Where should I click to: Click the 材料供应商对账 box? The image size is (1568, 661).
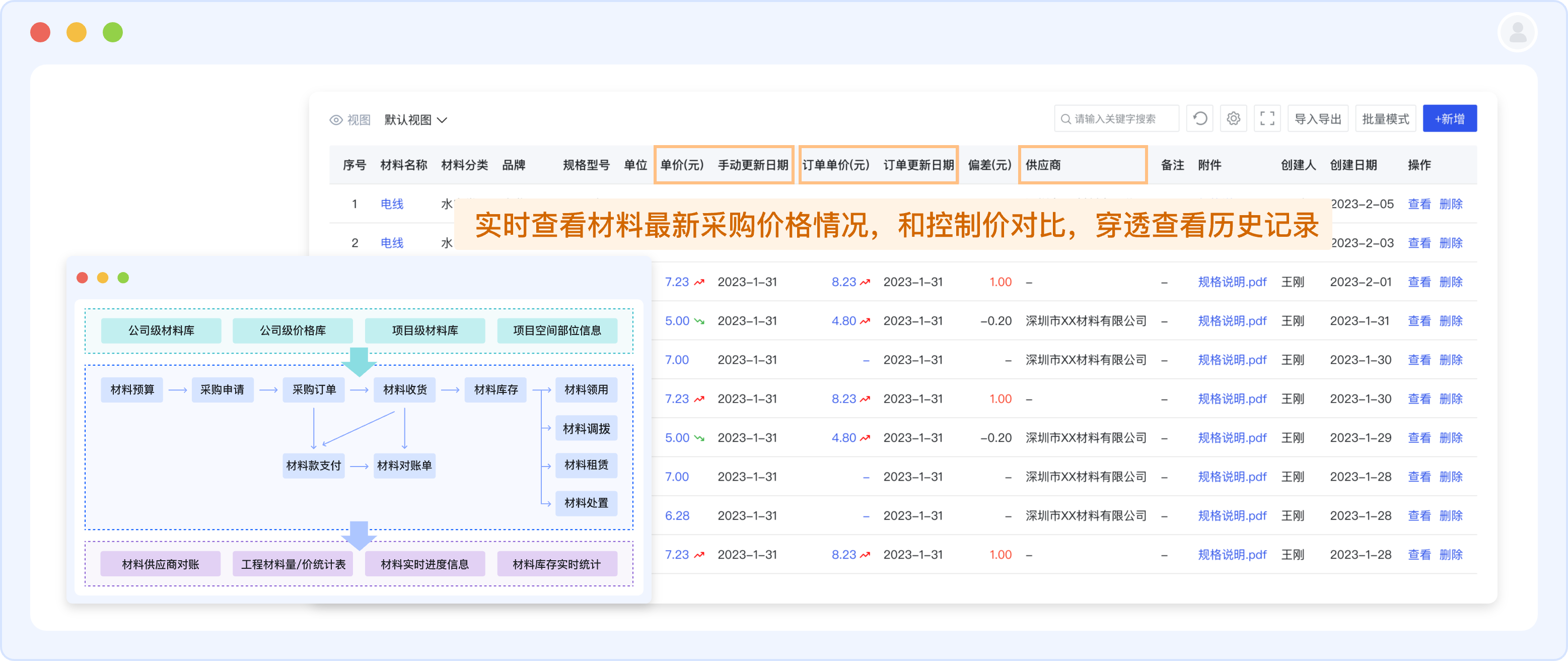point(161,564)
